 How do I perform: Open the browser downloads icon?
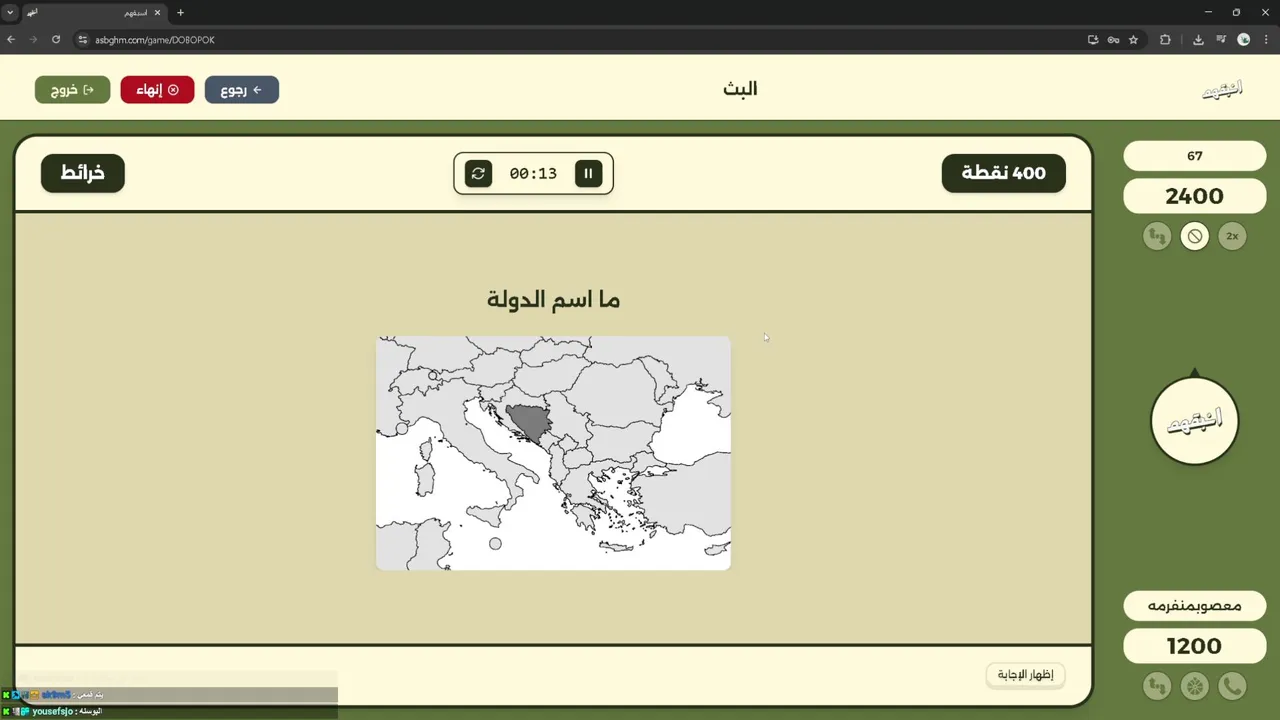(x=1198, y=40)
